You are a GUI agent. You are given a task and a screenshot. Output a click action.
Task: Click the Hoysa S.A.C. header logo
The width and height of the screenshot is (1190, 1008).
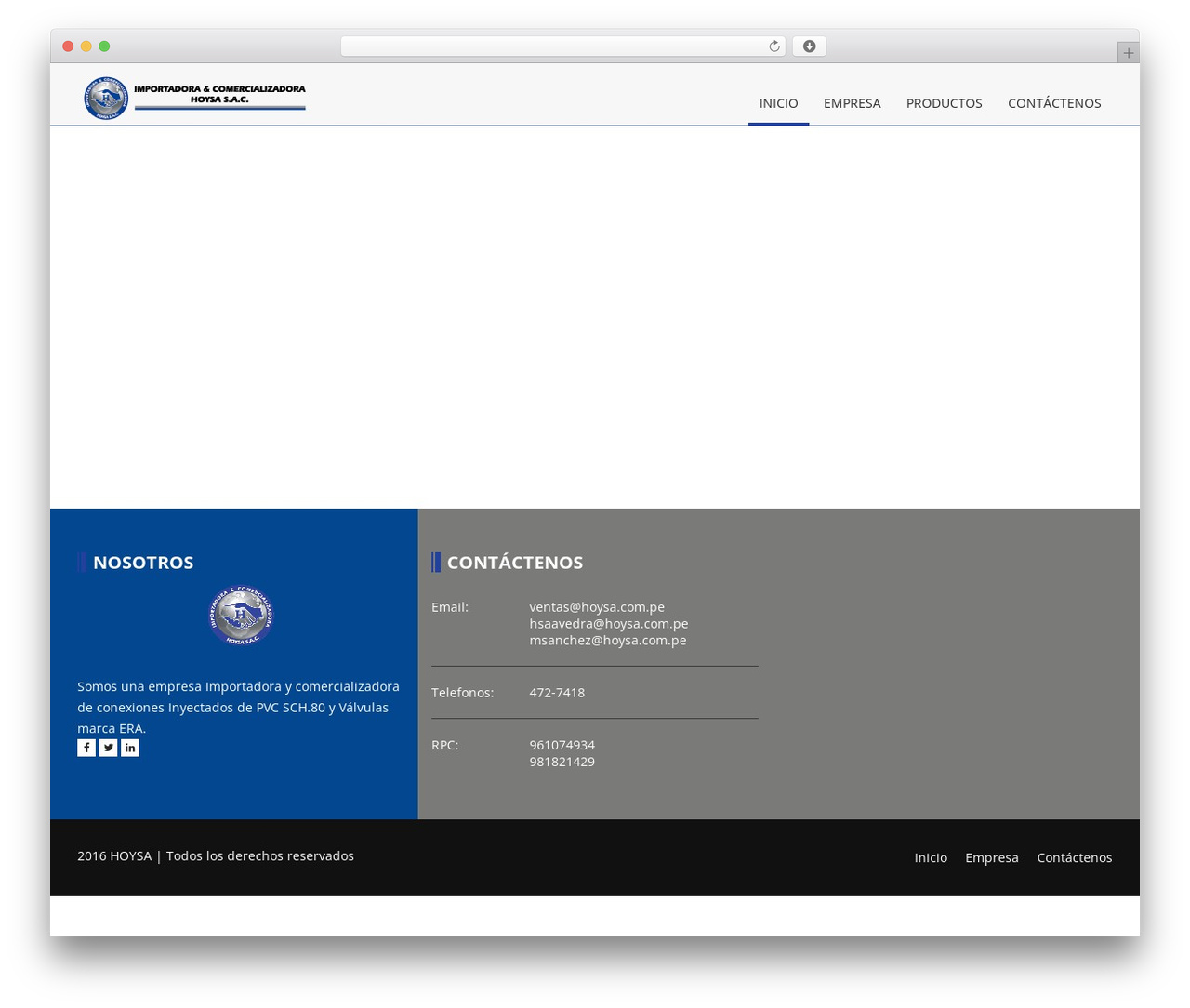click(x=195, y=98)
